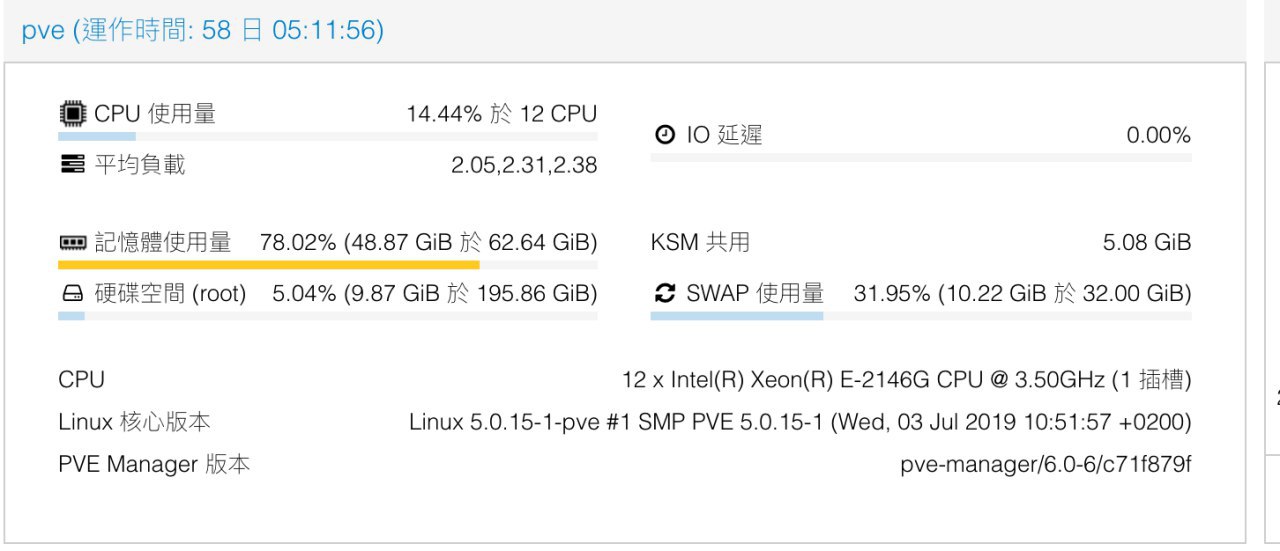This screenshot has height=551, width=1280.
Task: Click the CPU chip icon
Action: pos(72,114)
